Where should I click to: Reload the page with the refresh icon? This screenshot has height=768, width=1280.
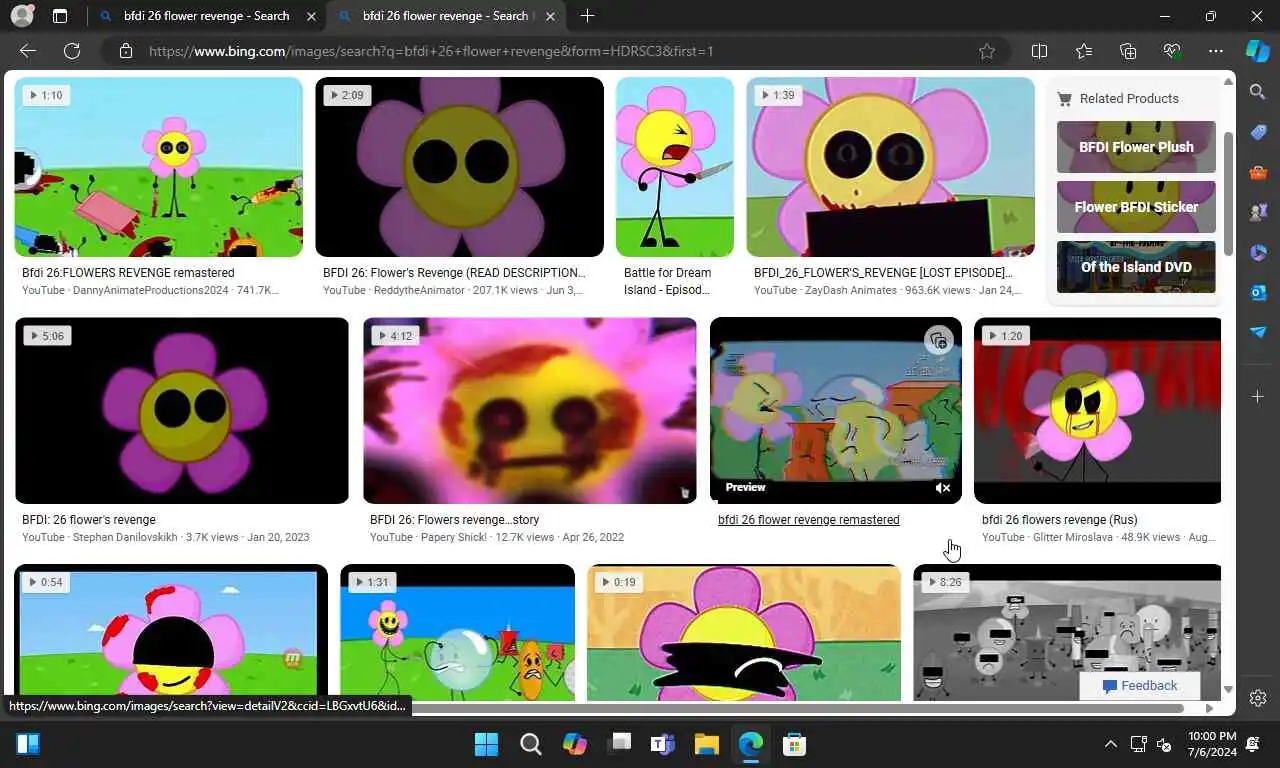click(72, 51)
